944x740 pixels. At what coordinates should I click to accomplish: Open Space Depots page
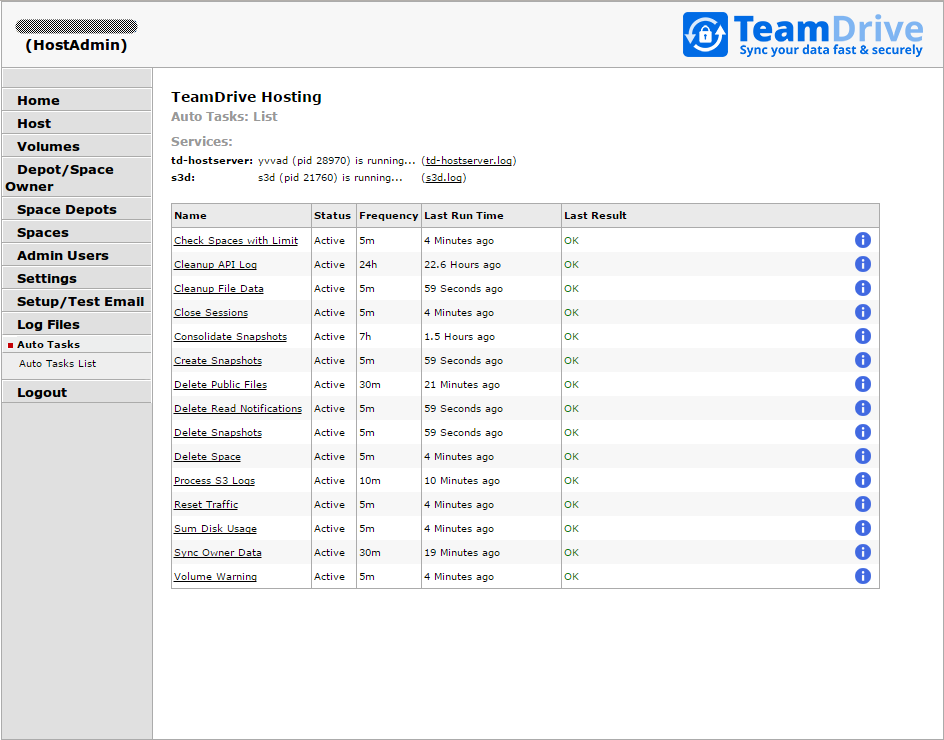(76, 209)
